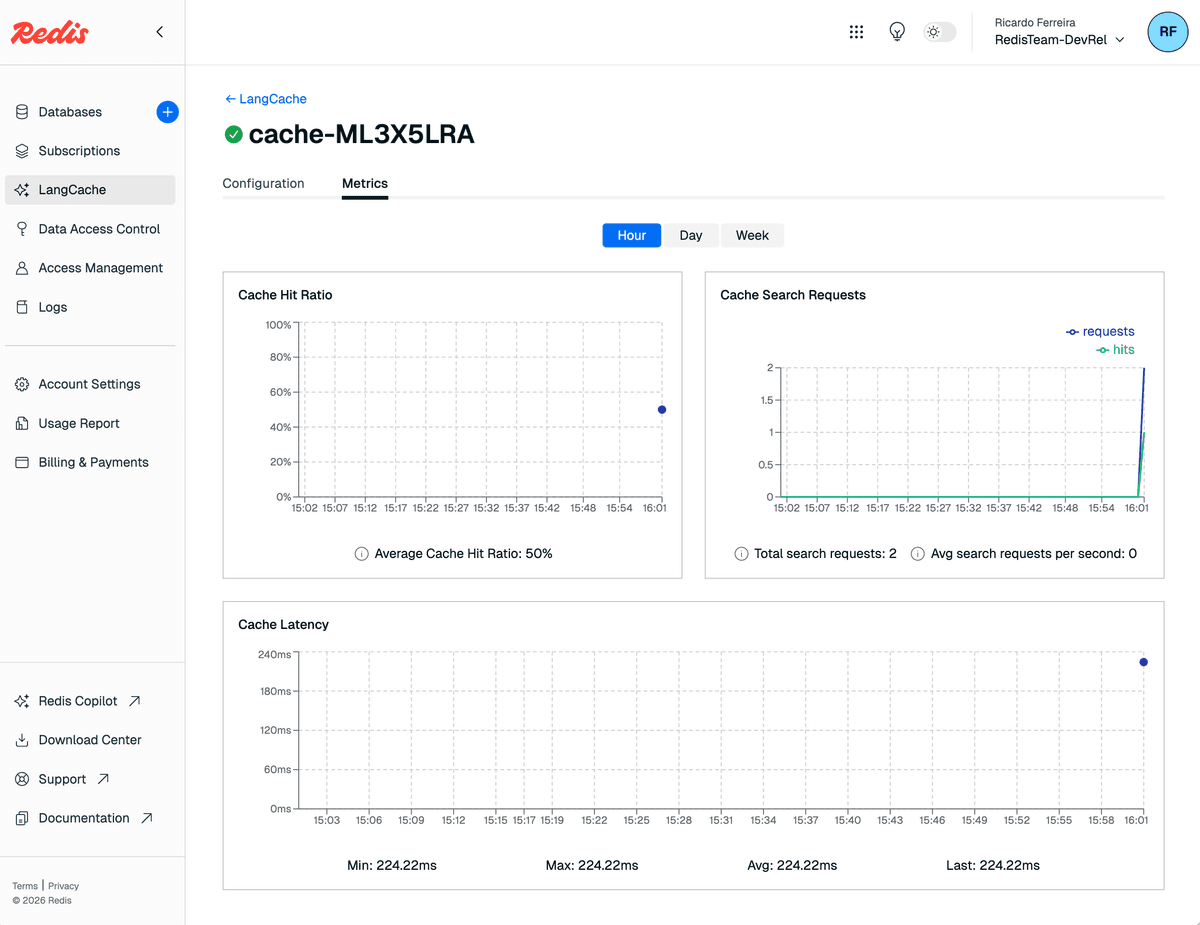Select the Day time range option
This screenshot has height=925, width=1200.
click(x=691, y=234)
